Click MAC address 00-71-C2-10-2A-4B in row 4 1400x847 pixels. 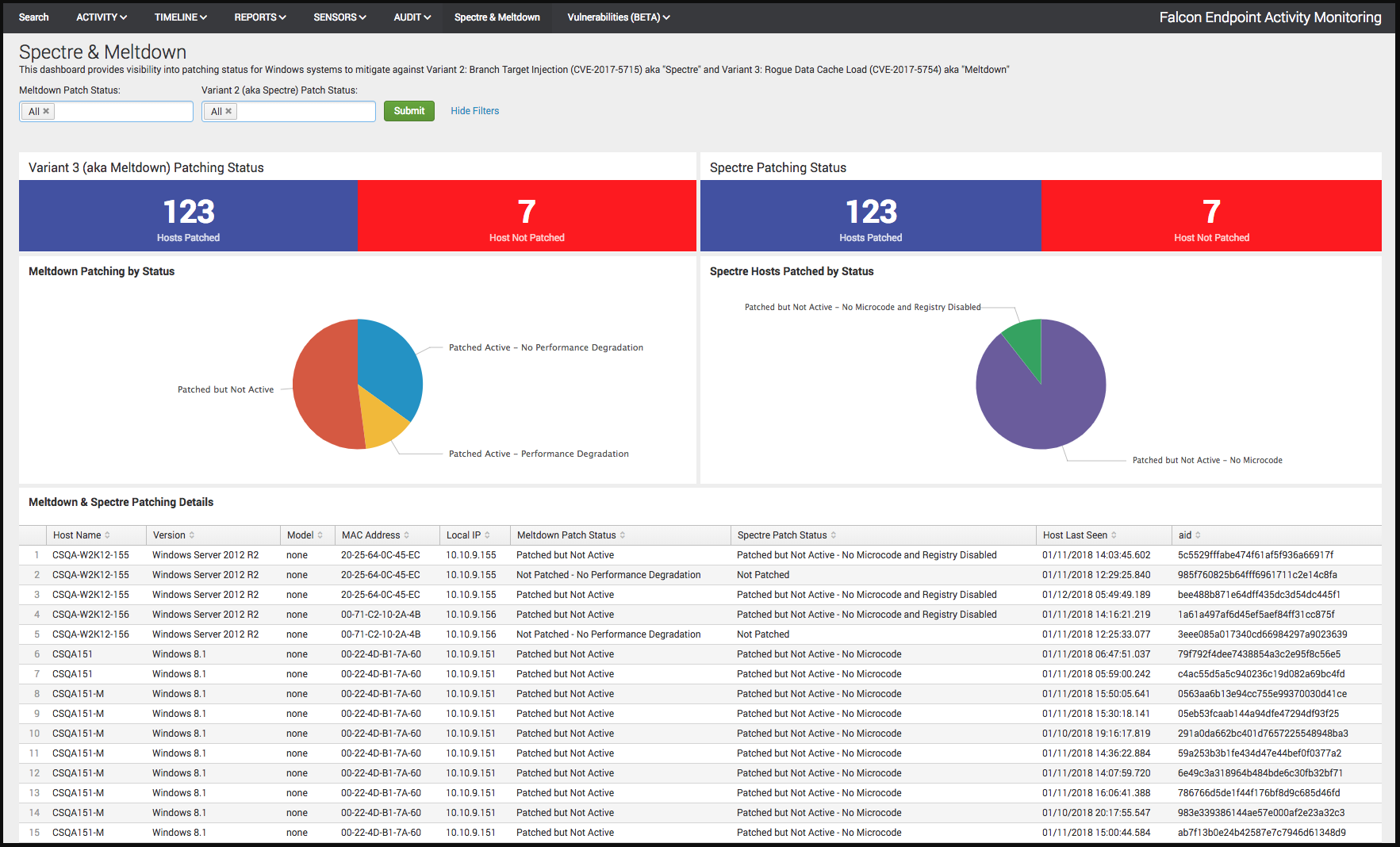coord(381,615)
